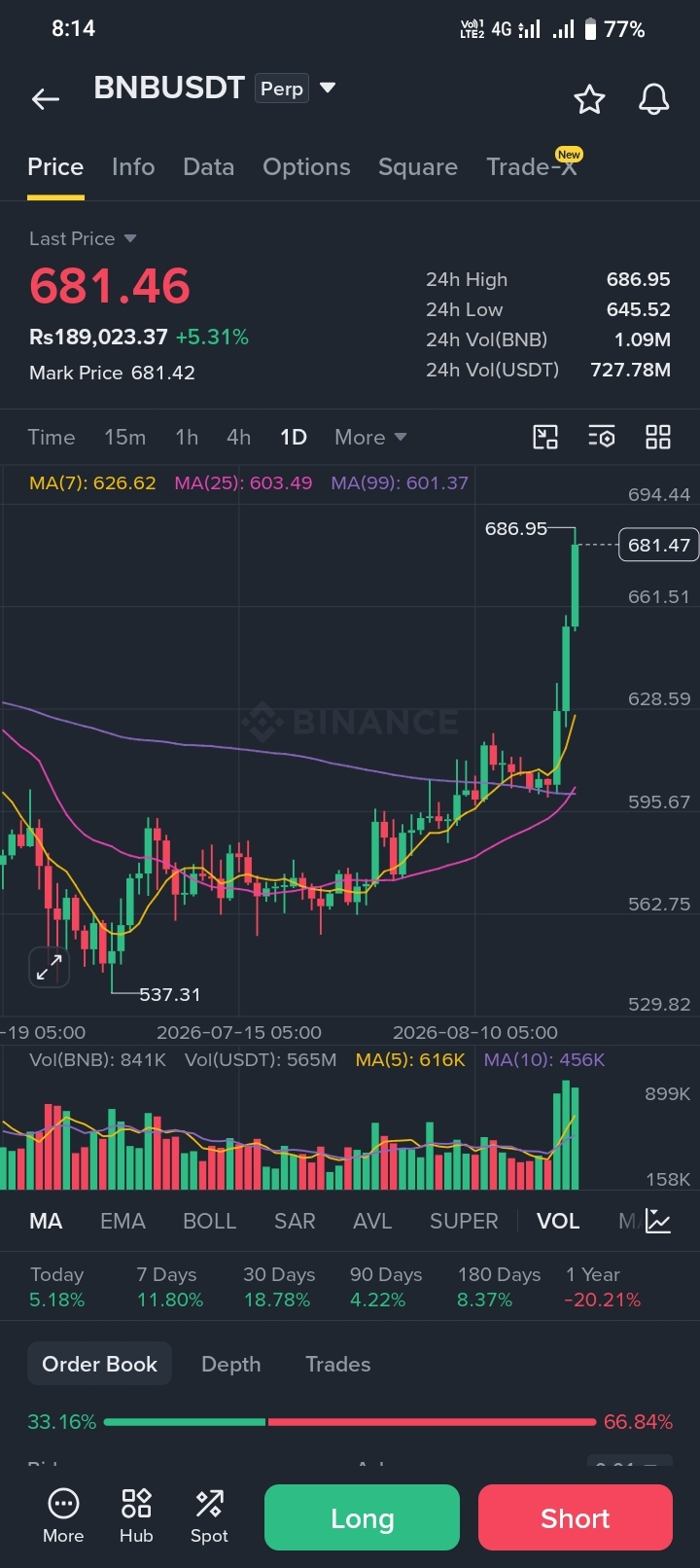
Task: Toggle MA indicator overlay
Action: 46,1221
